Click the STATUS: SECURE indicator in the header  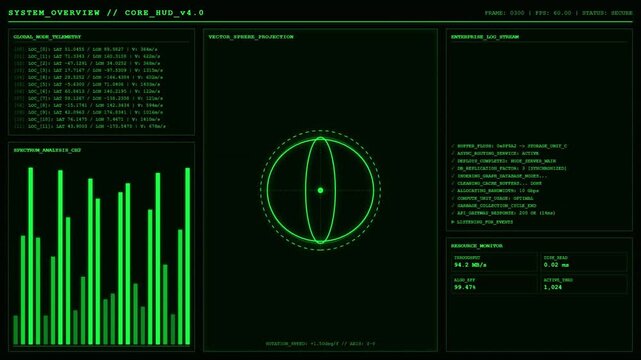coord(607,13)
